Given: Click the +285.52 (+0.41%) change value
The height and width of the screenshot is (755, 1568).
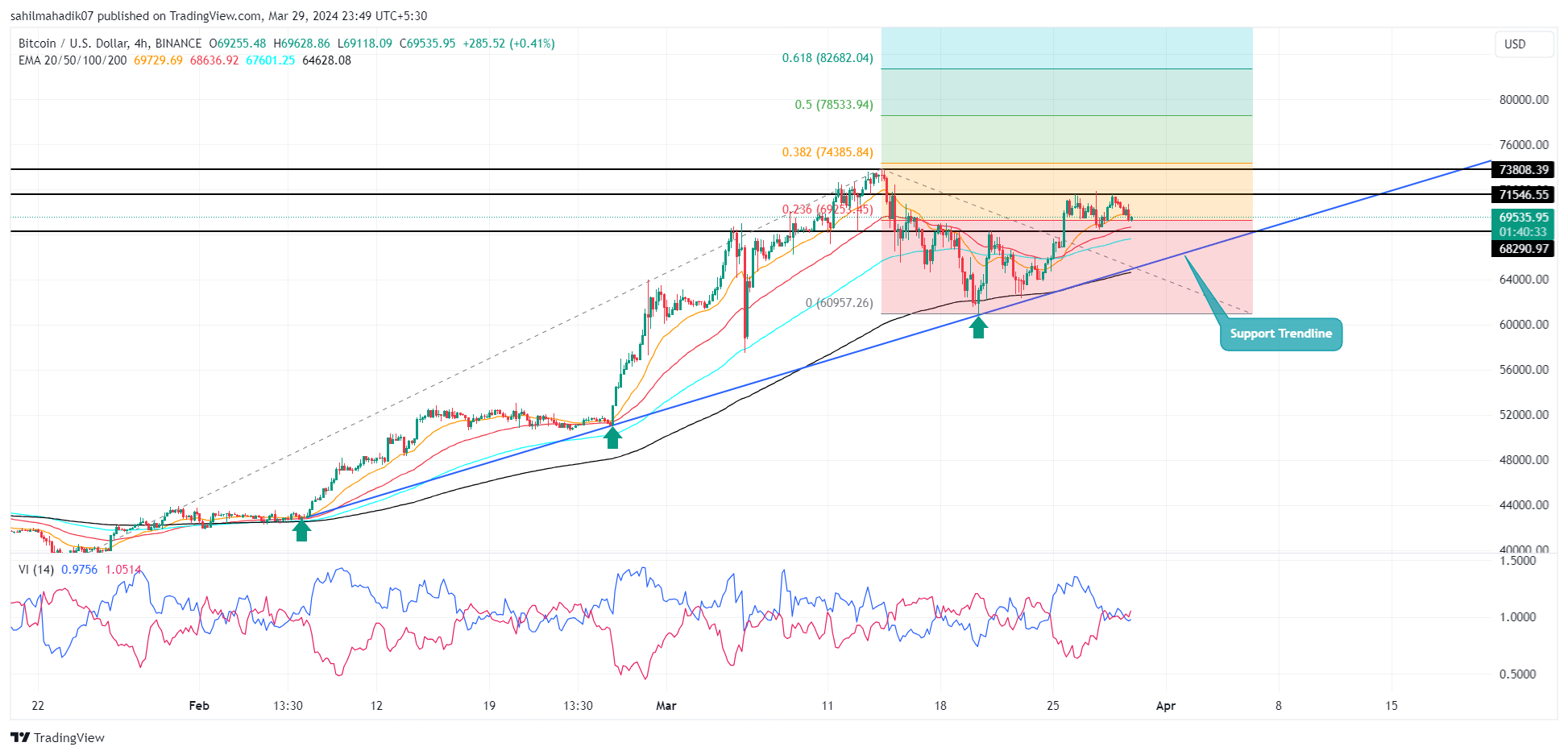Looking at the screenshot, I should coord(508,44).
